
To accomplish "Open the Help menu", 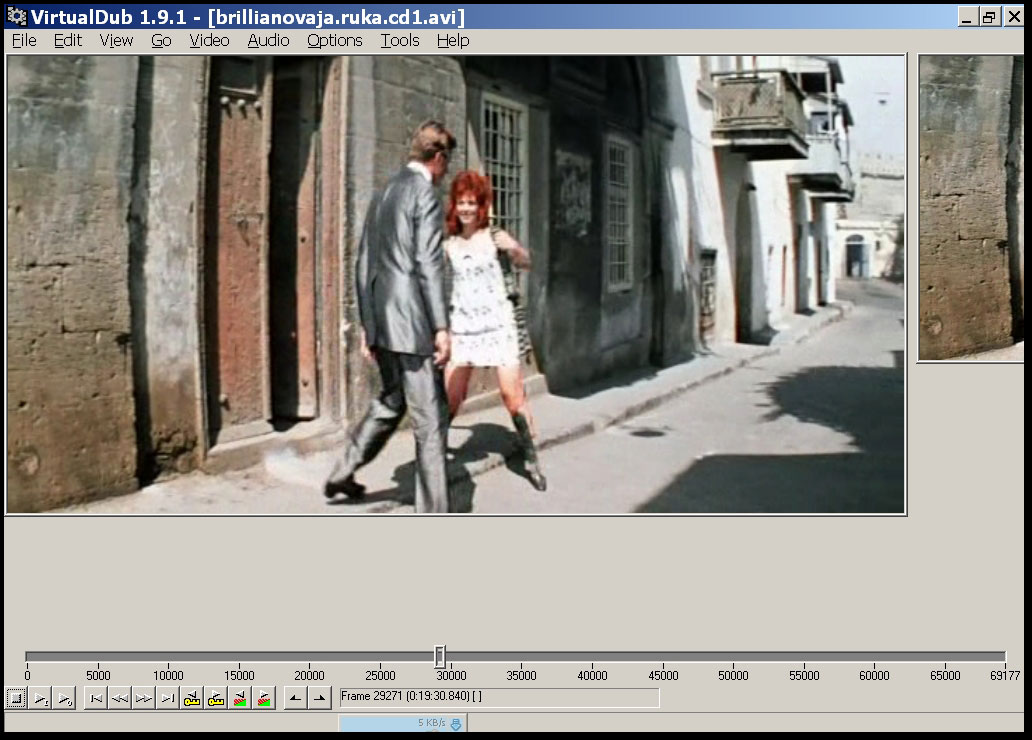I will pos(453,41).
